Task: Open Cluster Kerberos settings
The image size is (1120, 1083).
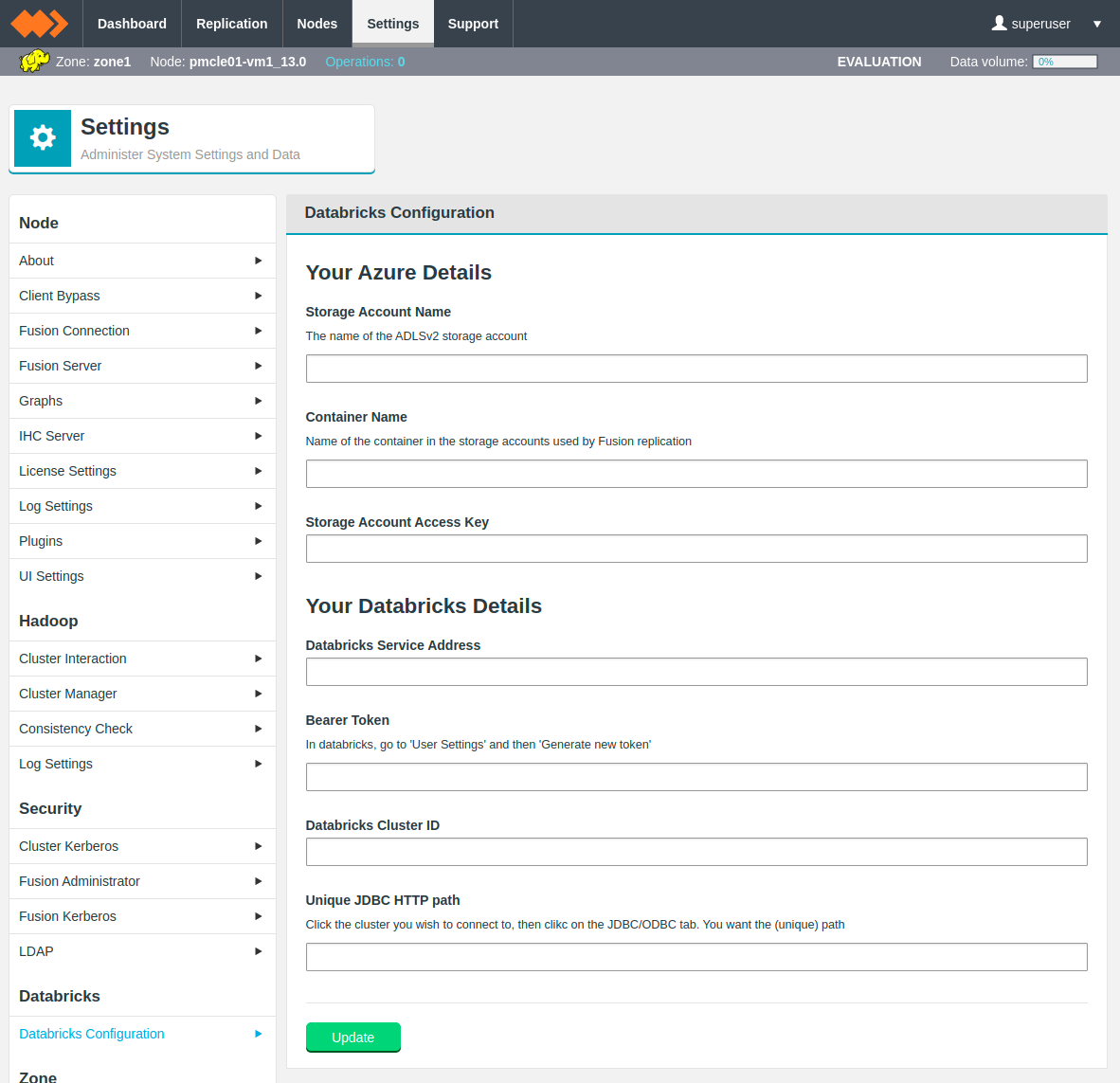Action: click(142, 846)
